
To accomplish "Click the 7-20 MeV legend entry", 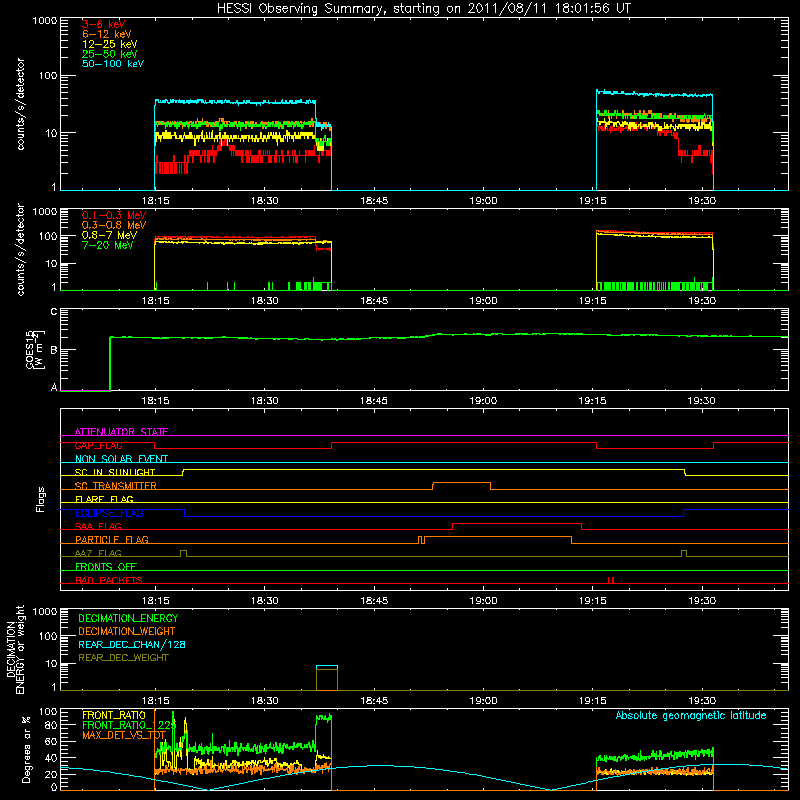I will coord(108,245).
